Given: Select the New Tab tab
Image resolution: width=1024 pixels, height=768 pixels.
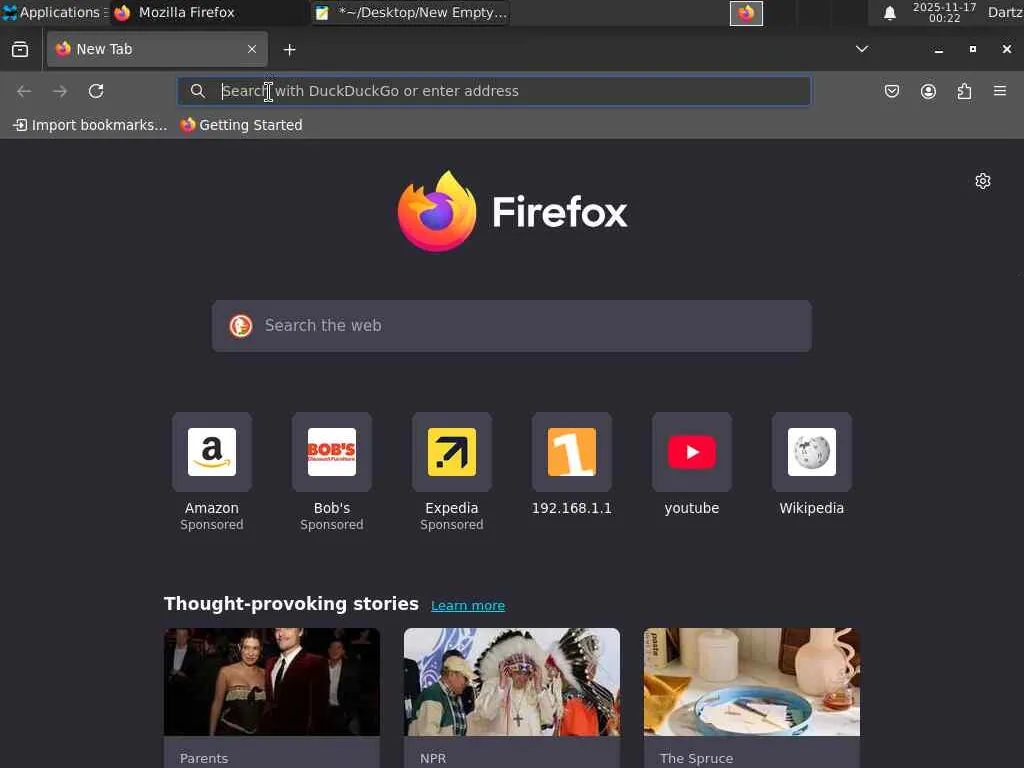Looking at the screenshot, I should click(x=157, y=49).
